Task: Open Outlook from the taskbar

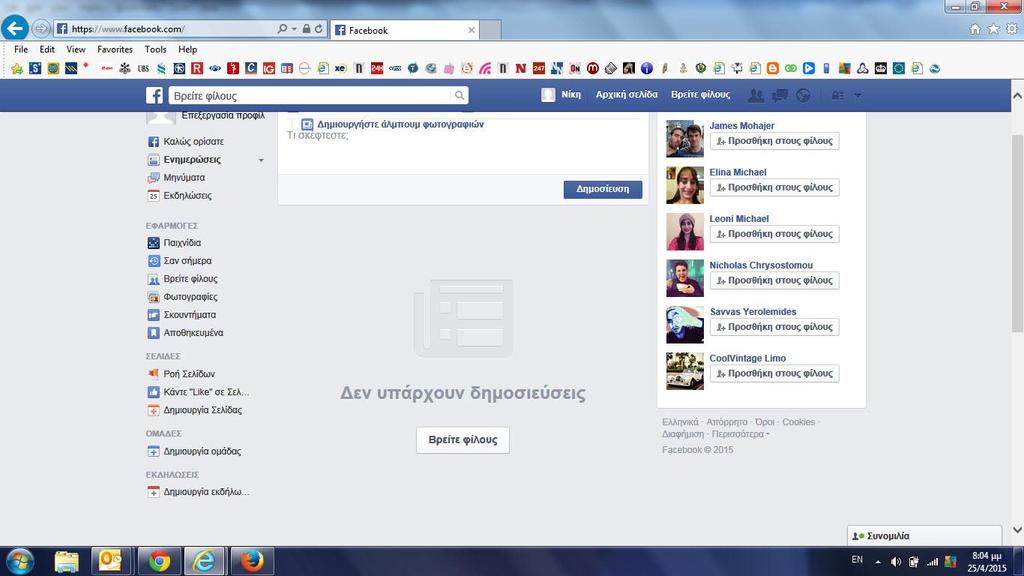Action: click(x=110, y=561)
